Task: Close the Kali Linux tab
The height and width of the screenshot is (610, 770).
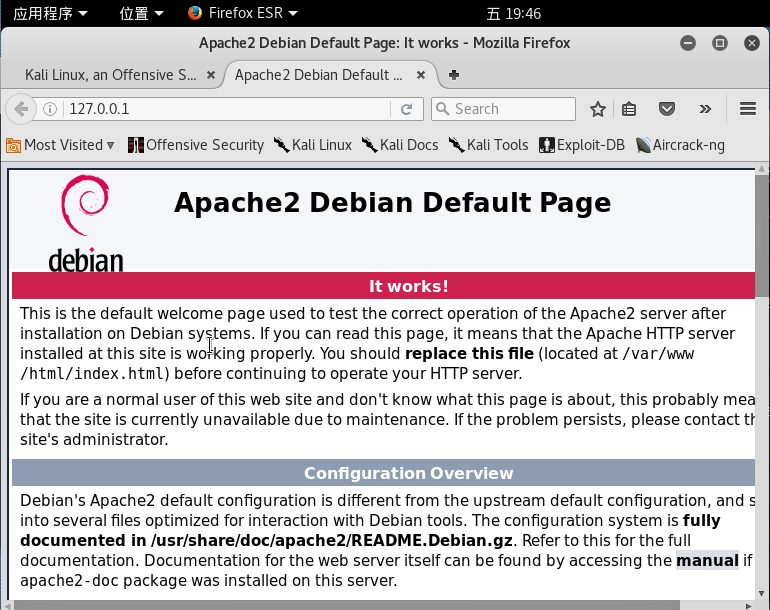Action: point(211,75)
